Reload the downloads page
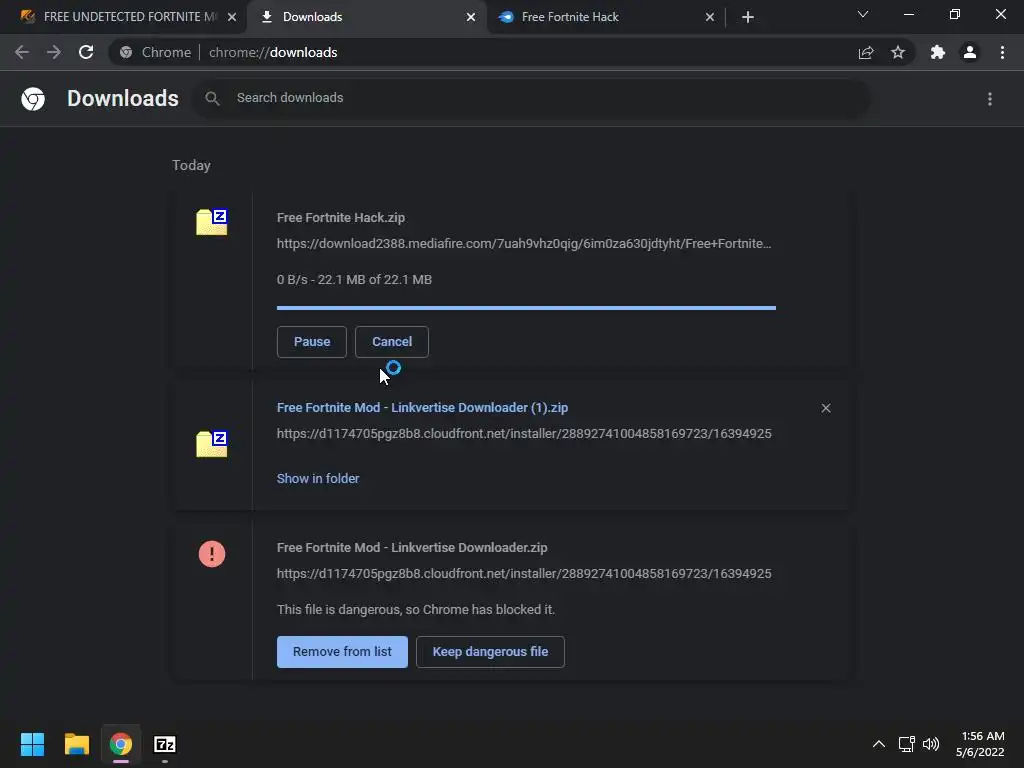Image resolution: width=1024 pixels, height=768 pixels. [86, 52]
